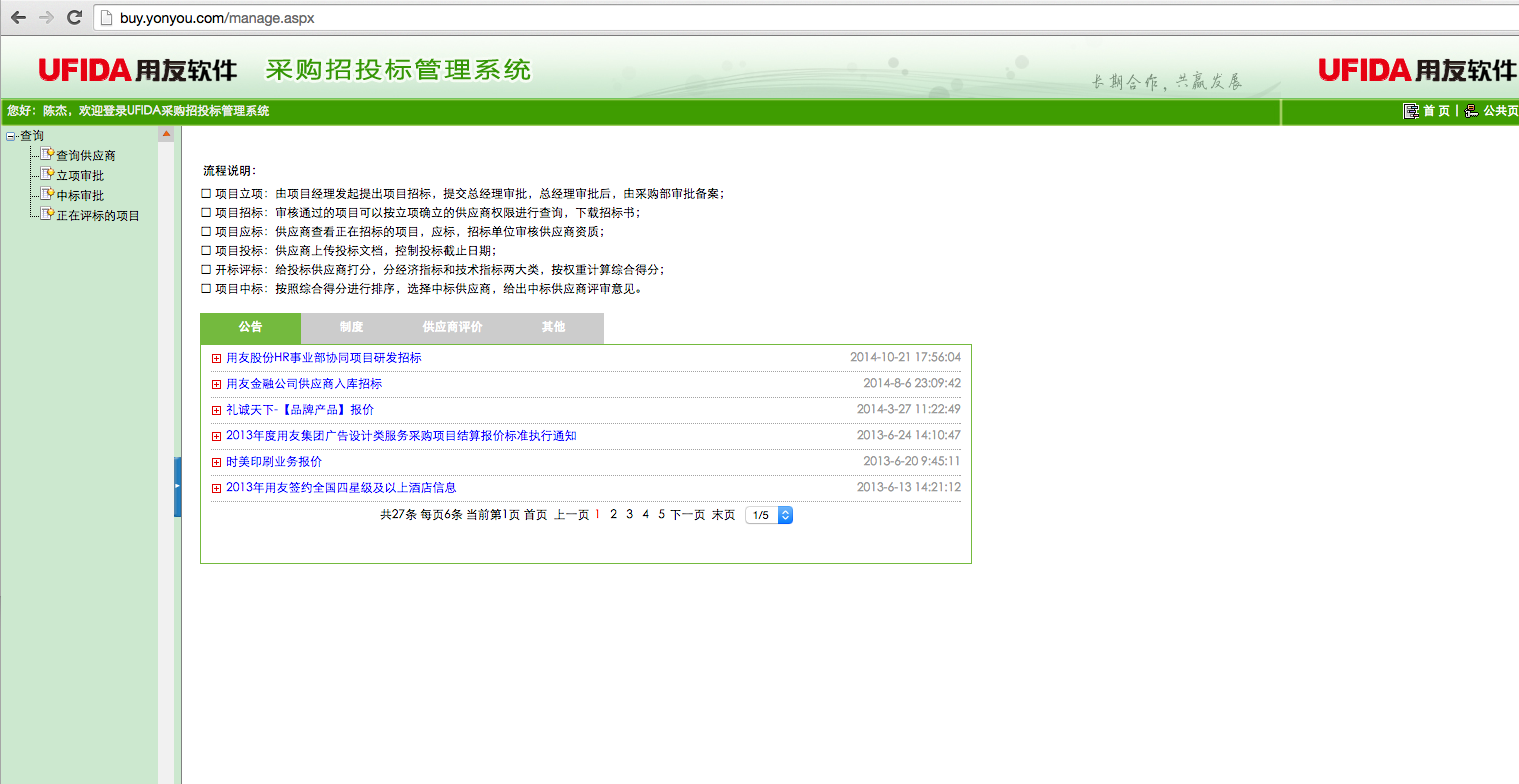Expand the 时美印刷业务报价 plus icon
This screenshot has height=784, width=1519.
(x=217, y=462)
